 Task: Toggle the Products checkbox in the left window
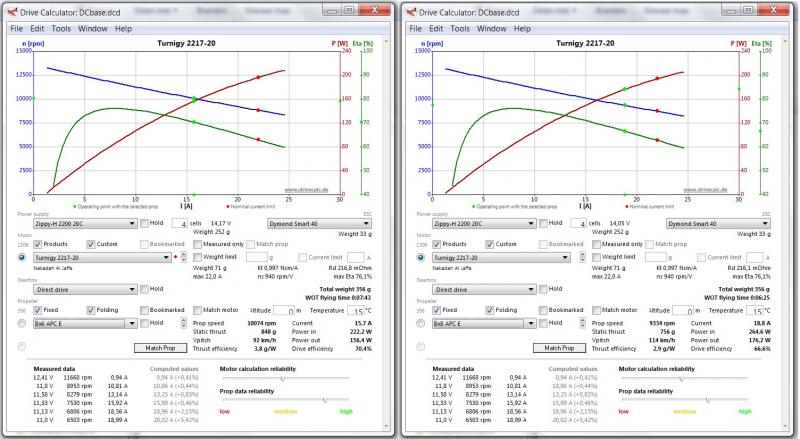38,245
